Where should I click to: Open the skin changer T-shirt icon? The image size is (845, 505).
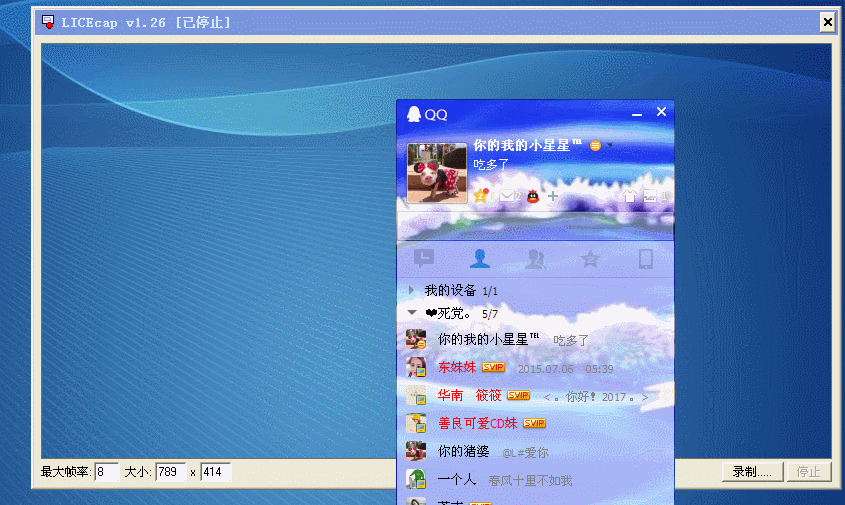pyautogui.click(x=629, y=196)
